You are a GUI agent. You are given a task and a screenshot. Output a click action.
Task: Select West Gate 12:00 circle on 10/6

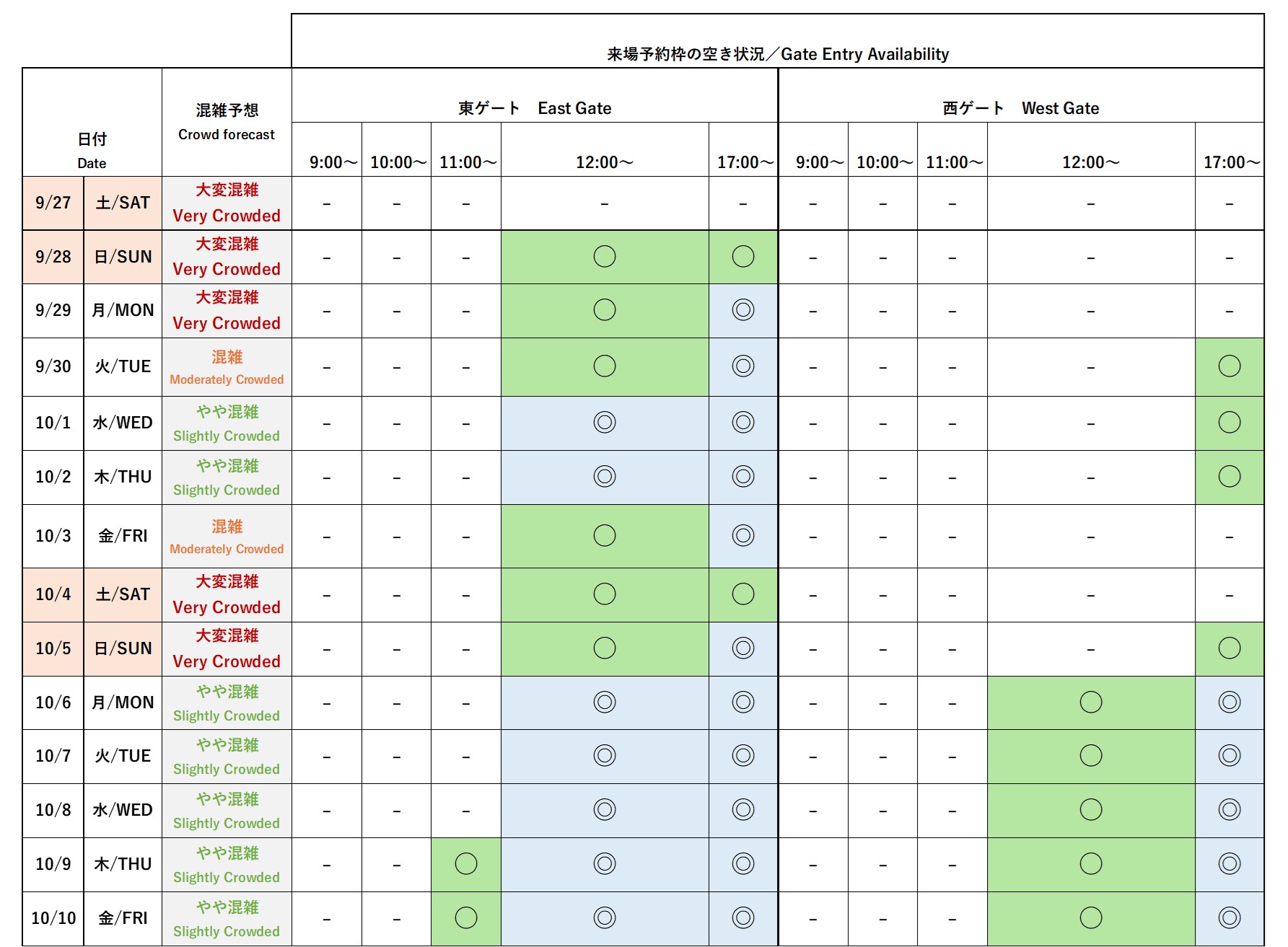(x=1090, y=702)
